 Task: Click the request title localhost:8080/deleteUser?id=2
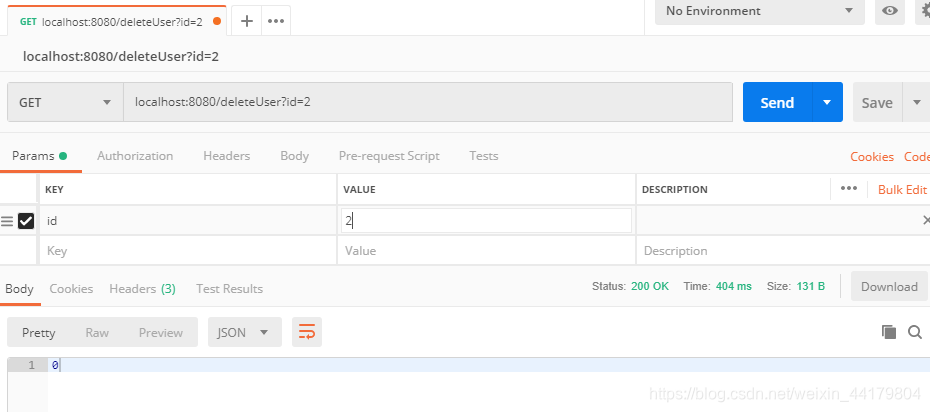121,56
